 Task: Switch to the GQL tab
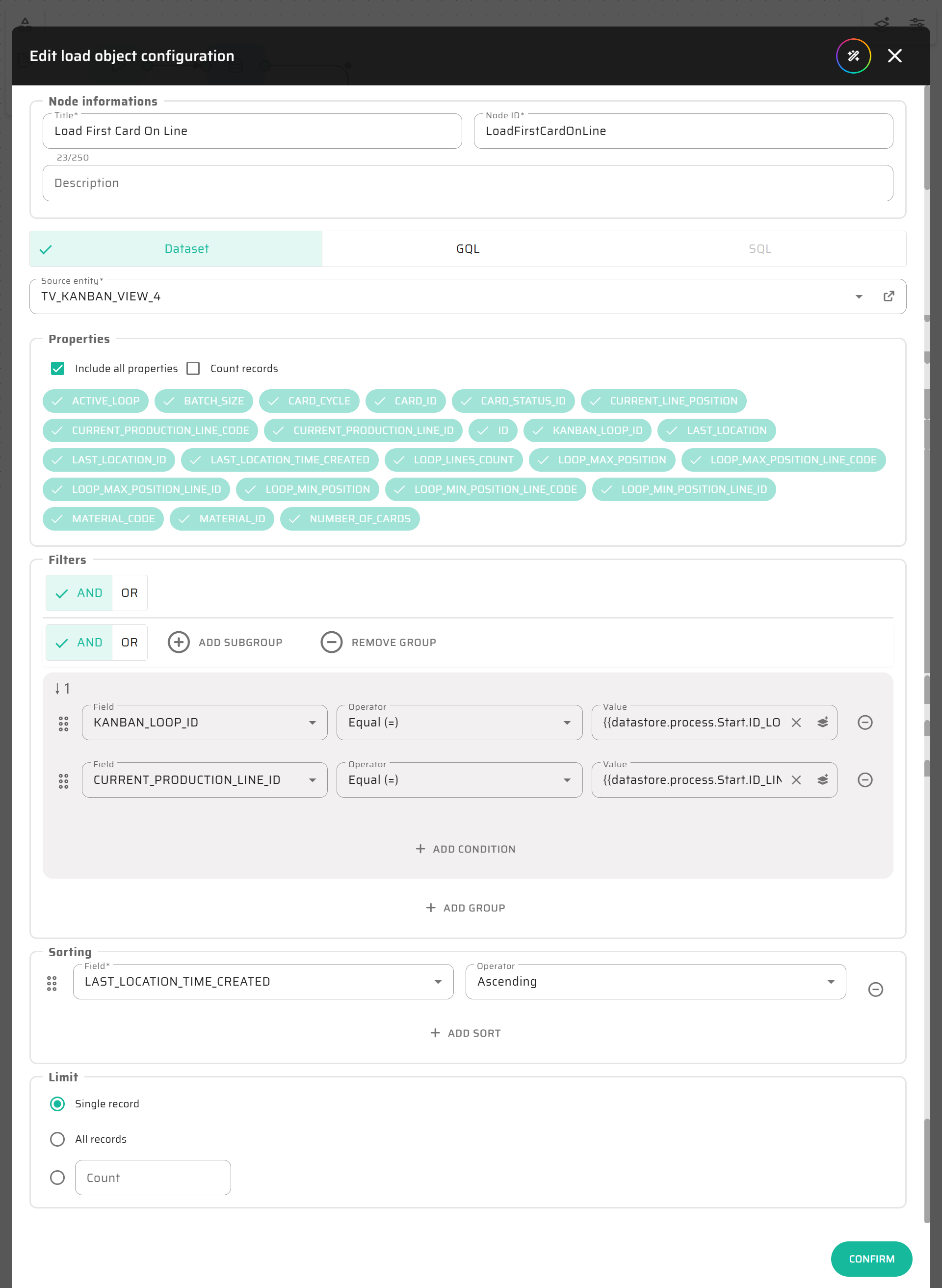[468, 249]
